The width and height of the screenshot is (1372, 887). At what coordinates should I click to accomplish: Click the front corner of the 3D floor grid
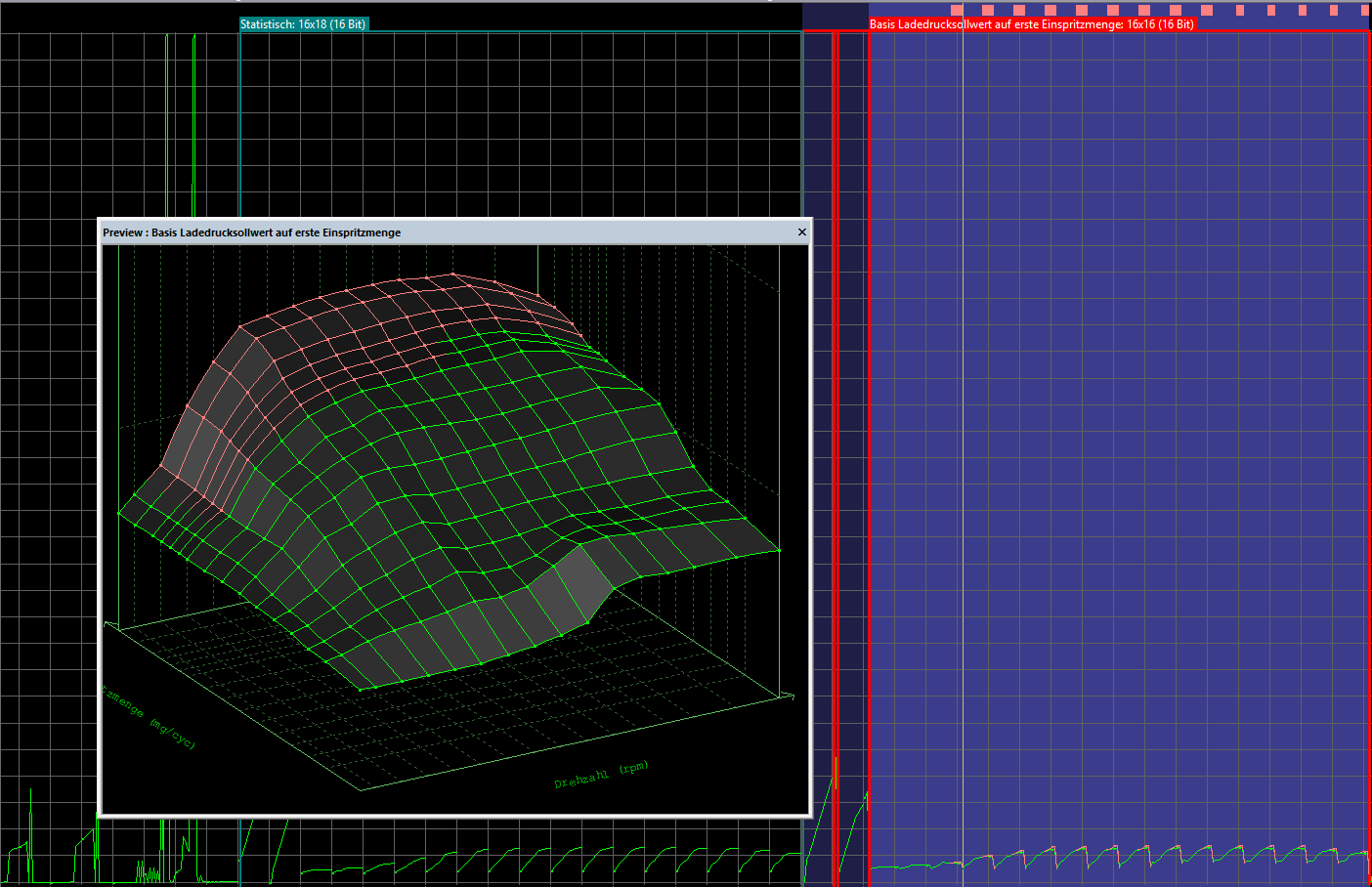[x=362, y=788]
